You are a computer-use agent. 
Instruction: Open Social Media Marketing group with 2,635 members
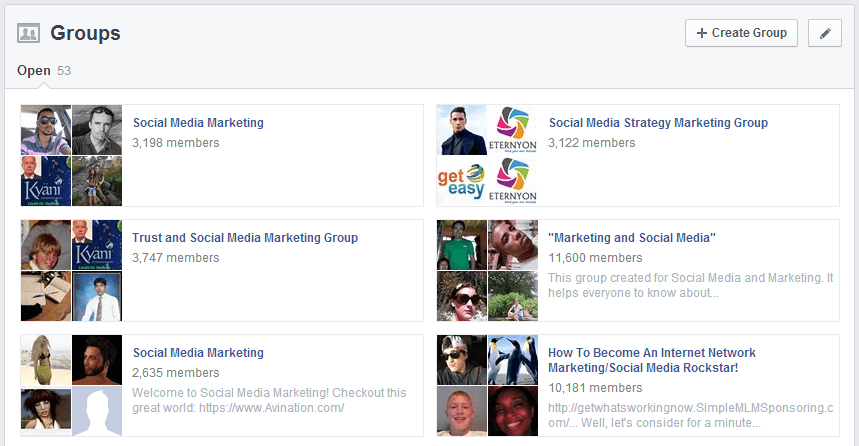(x=198, y=353)
